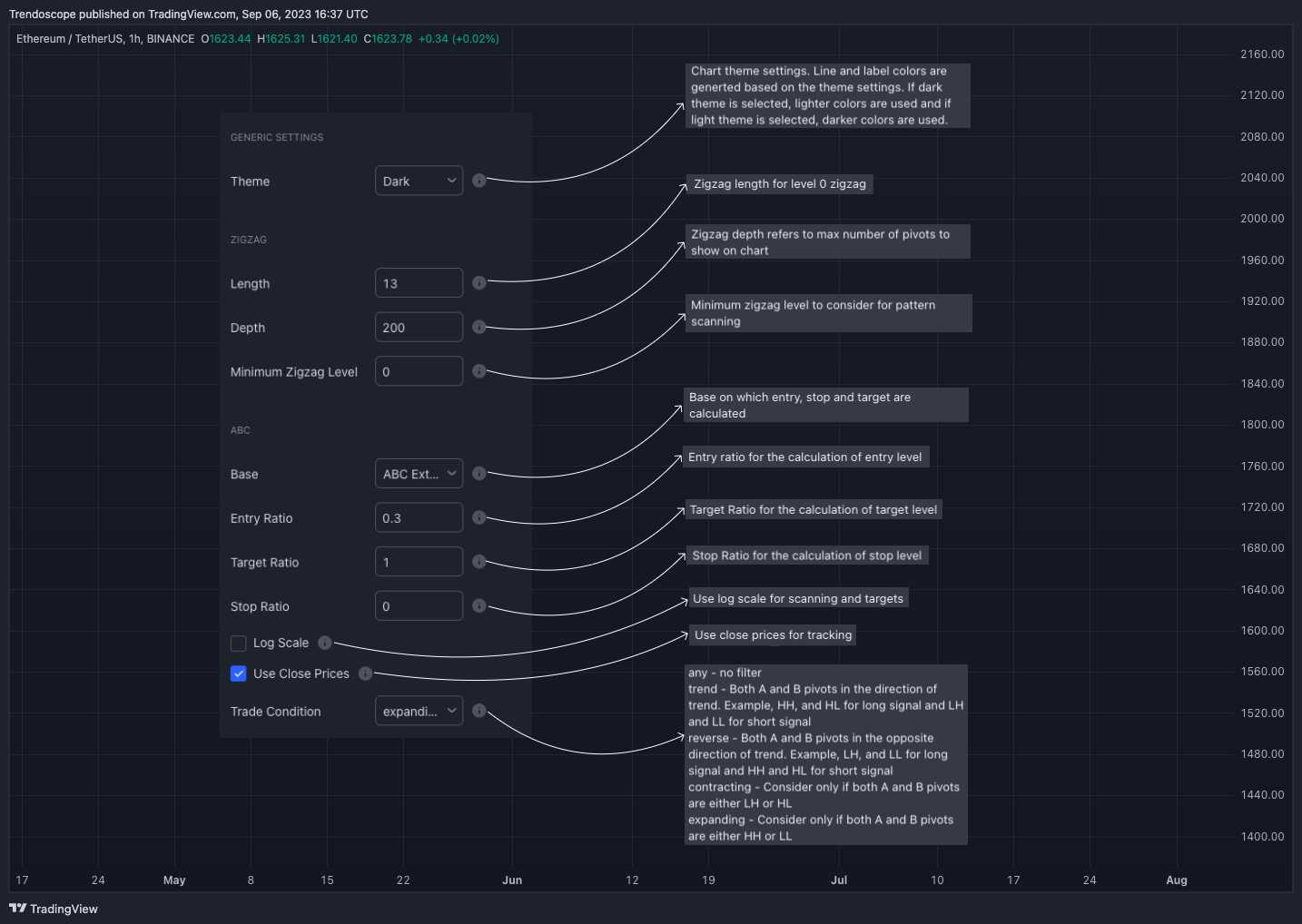Image resolution: width=1302 pixels, height=924 pixels.
Task: Click the info icon next to Base dropdown
Action: pos(479,473)
